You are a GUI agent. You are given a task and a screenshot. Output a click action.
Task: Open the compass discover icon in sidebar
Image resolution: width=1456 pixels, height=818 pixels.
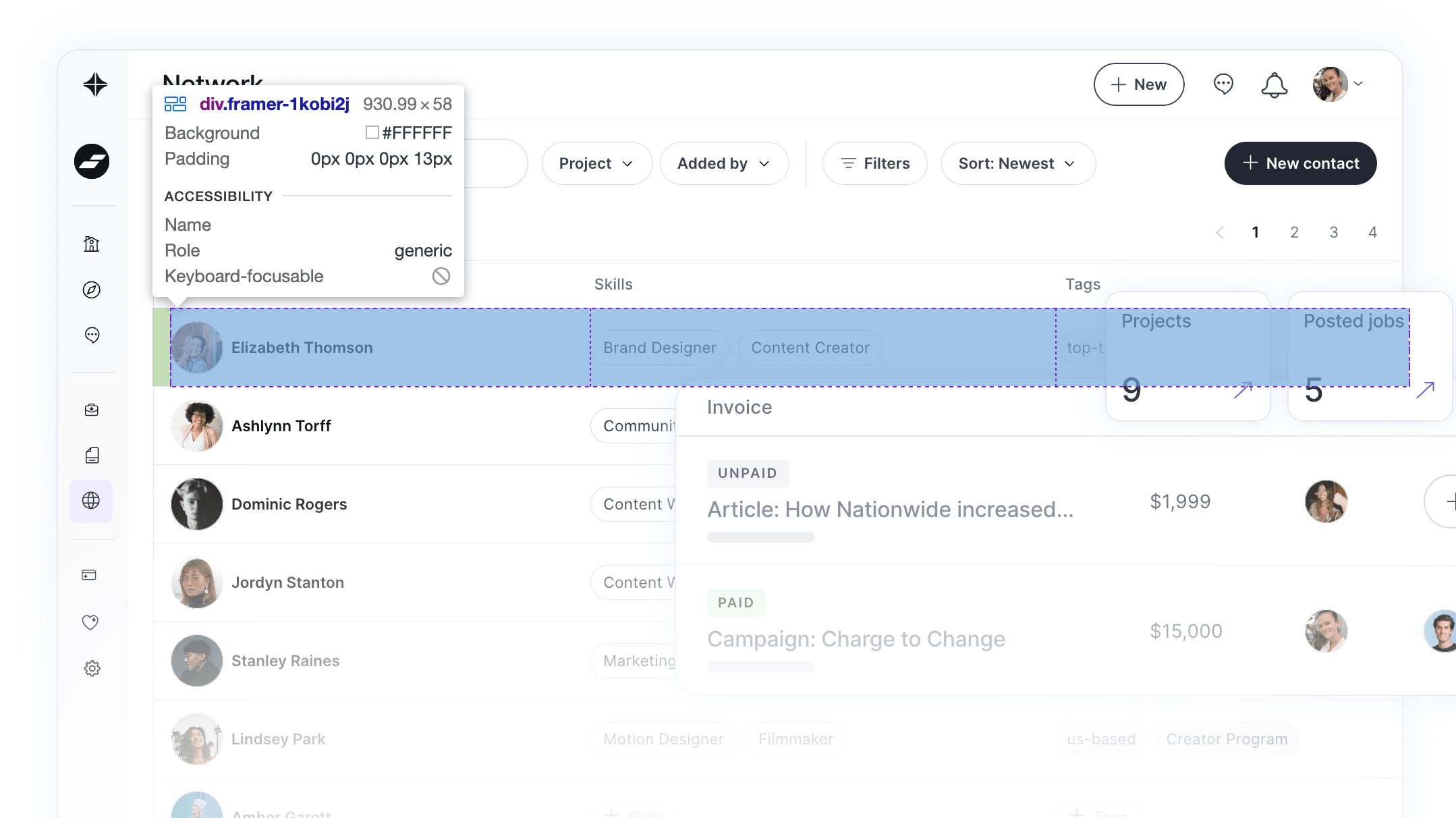(x=92, y=290)
